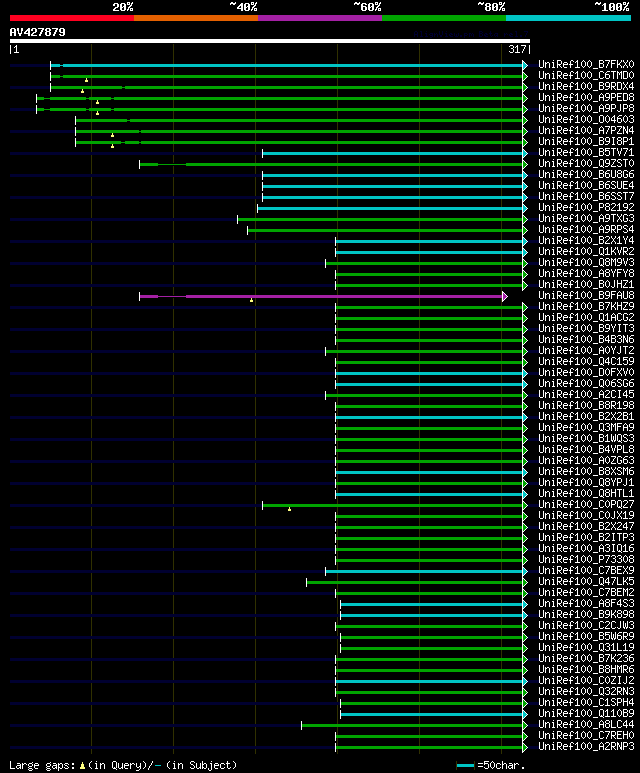This screenshot has height=773, width=640.
Task: Click the UniRef100_C2CJW3 label
Action: coord(586,625)
